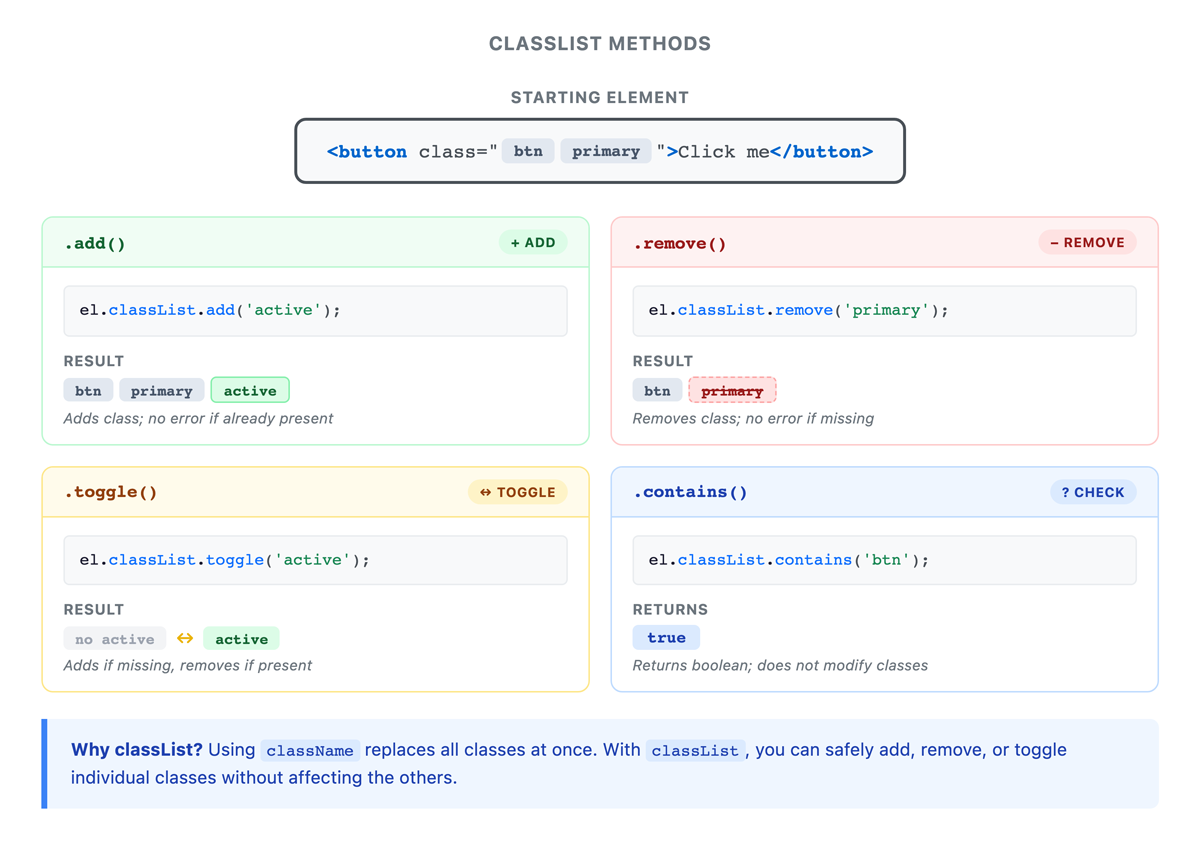Click RESULT label in the add card
Viewport: 1200px width, 854px height.
click(x=94, y=361)
